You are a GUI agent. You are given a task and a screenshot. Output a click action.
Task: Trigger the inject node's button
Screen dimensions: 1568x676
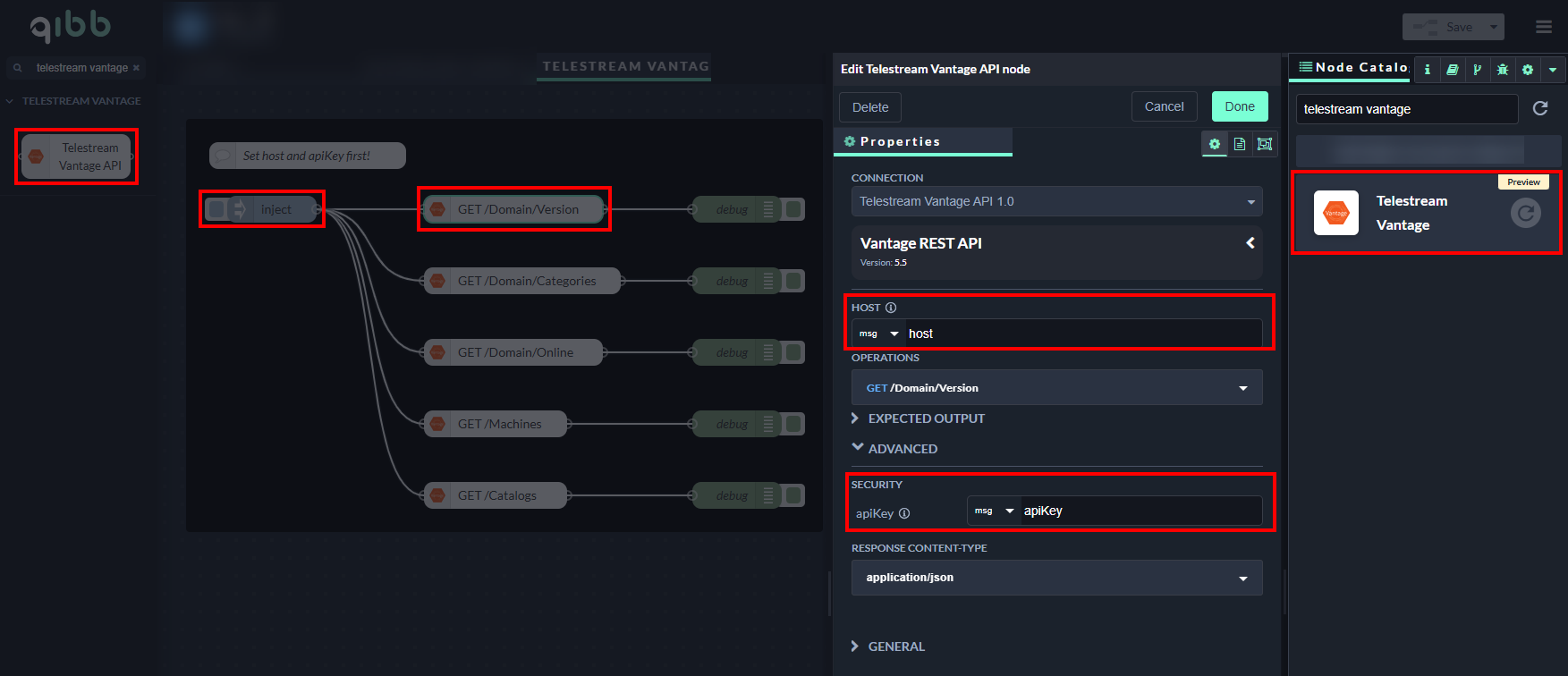click(x=216, y=209)
